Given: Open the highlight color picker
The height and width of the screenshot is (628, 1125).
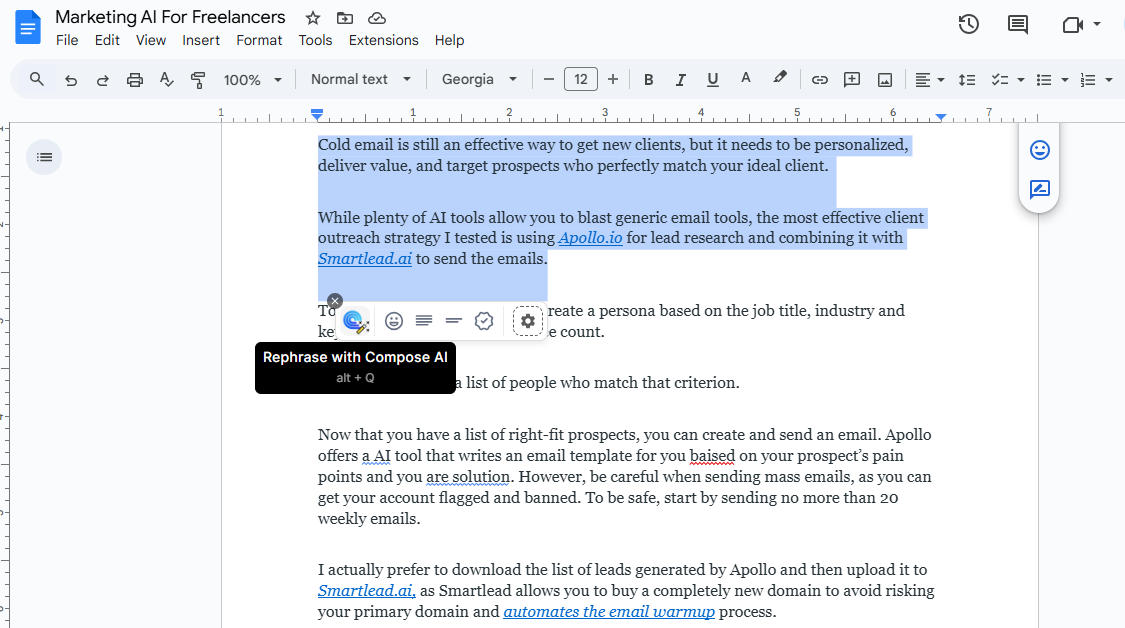Looking at the screenshot, I should pyautogui.click(x=780, y=79).
